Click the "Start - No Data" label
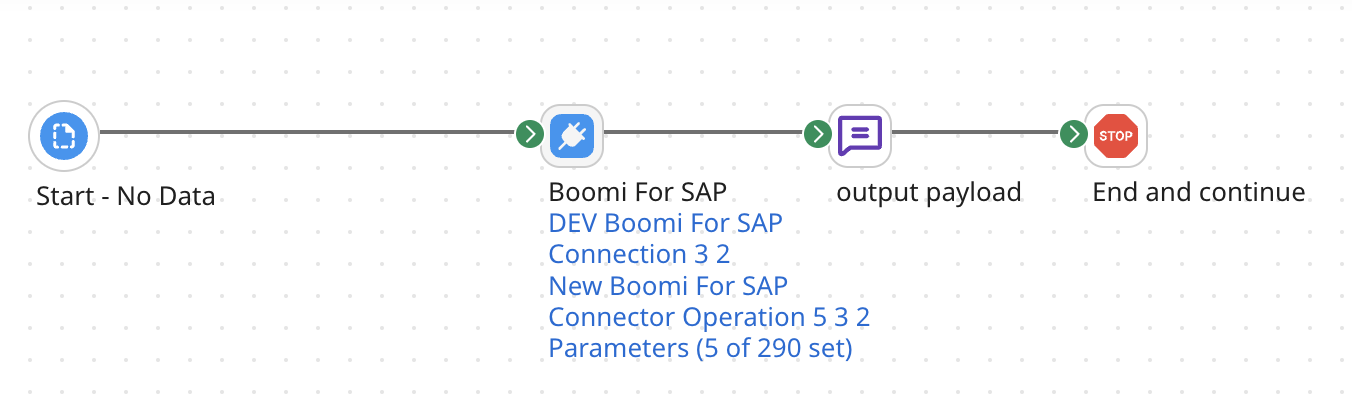This screenshot has width=1352, height=404. tap(126, 196)
